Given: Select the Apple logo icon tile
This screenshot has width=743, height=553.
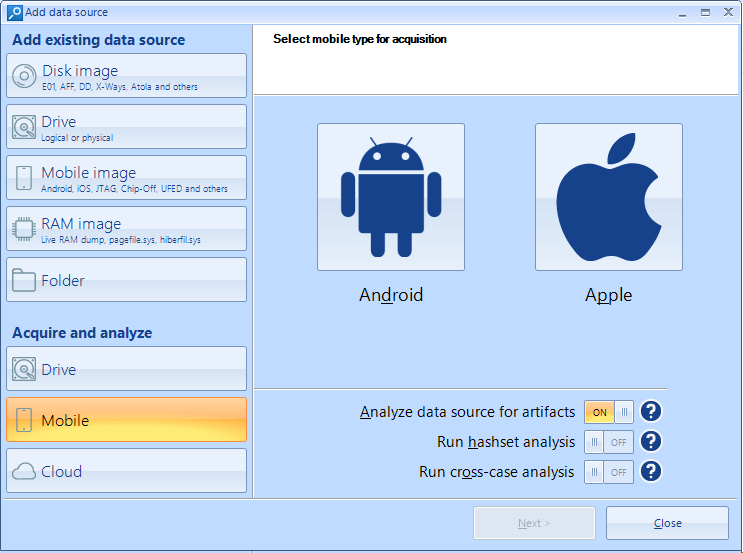Looking at the screenshot, I should (x=609, y=197).
